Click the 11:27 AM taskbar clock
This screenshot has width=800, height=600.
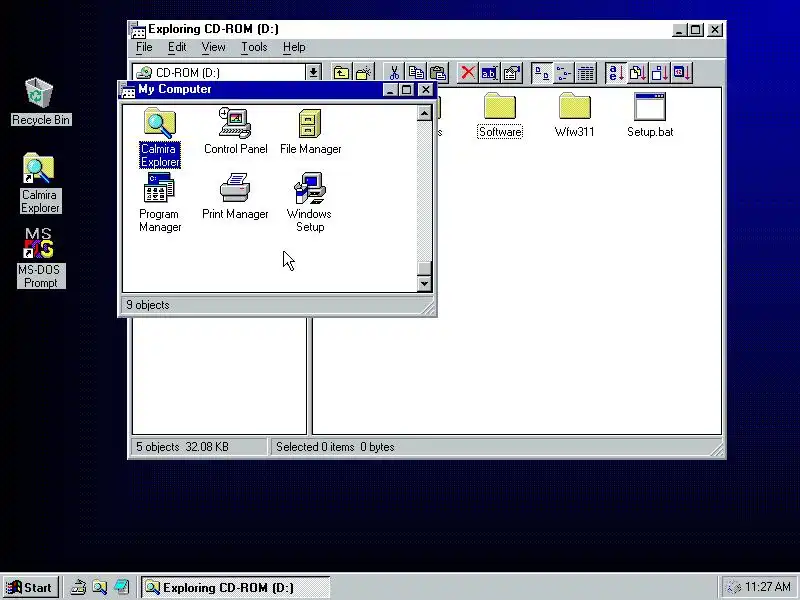[x=768, y=587]
